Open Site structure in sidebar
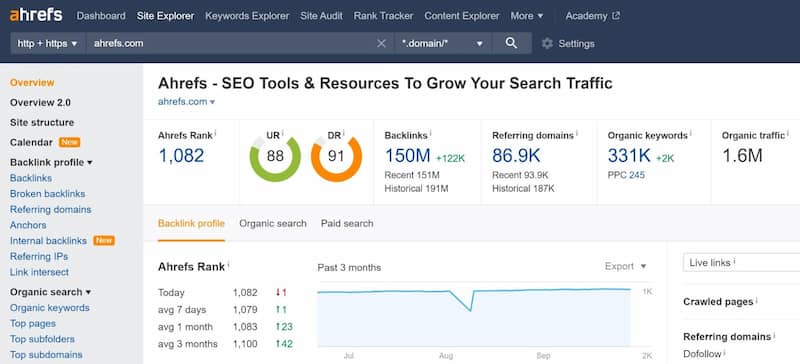 [x=42, y=123]
